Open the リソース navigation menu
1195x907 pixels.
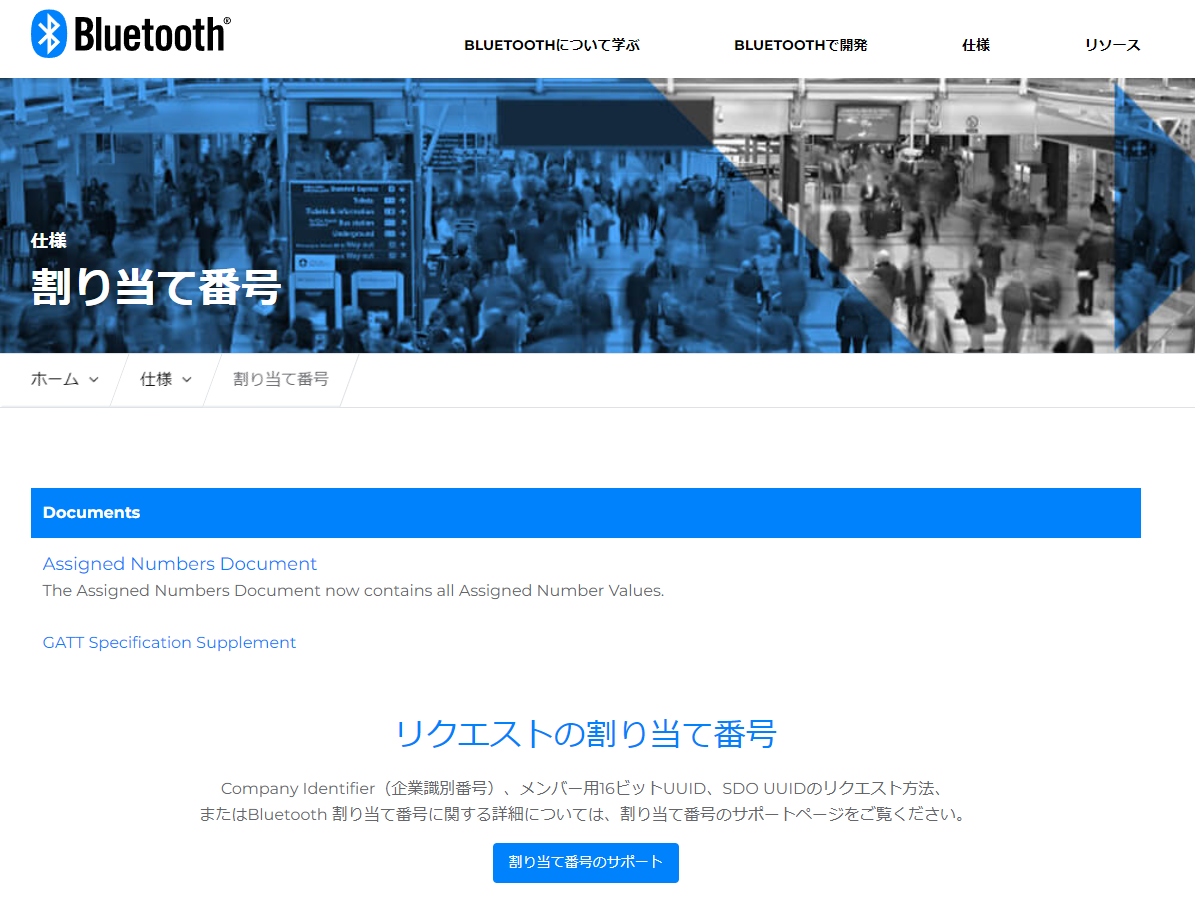(1112, 45)
